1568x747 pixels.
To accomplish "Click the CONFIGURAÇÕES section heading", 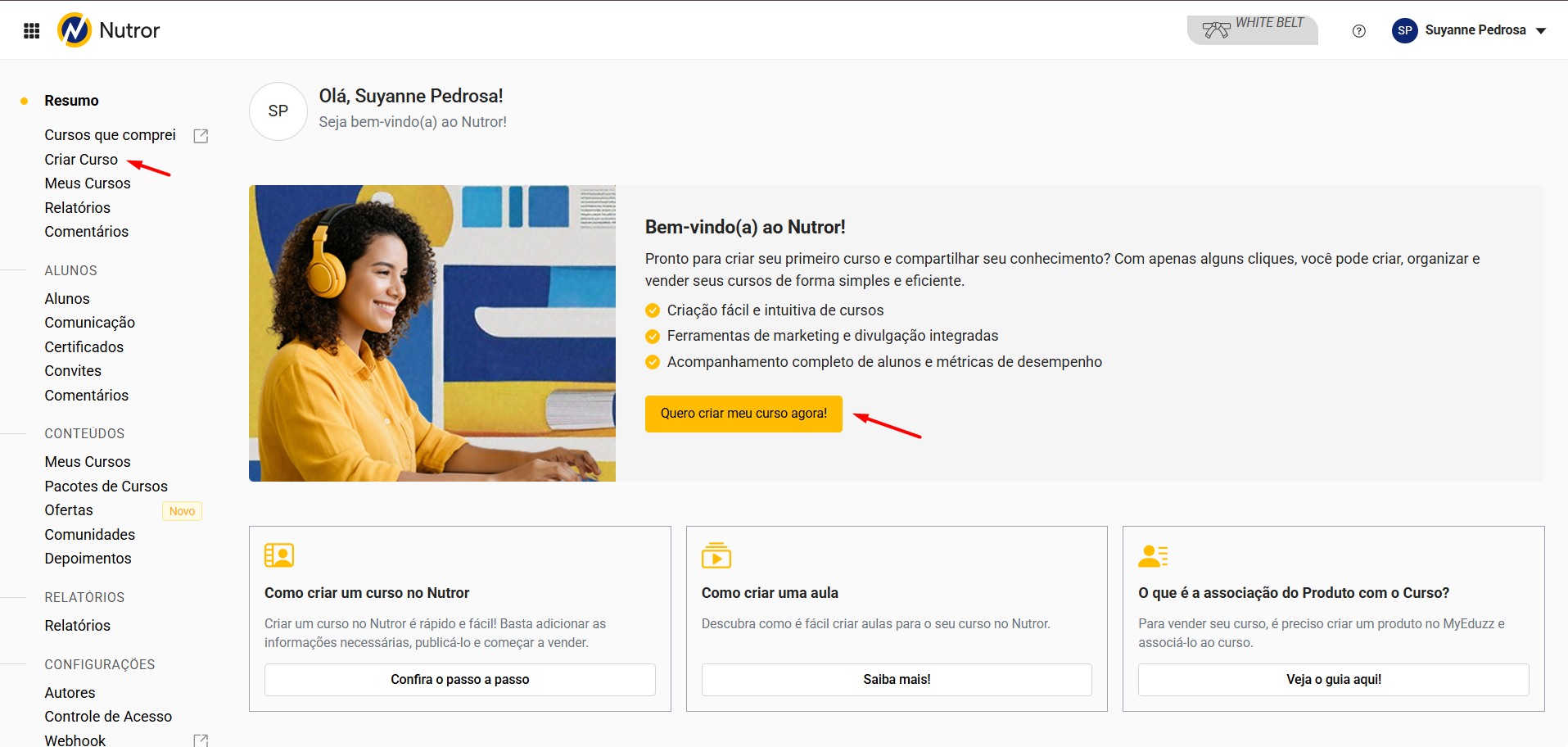I will coord(100,665).
